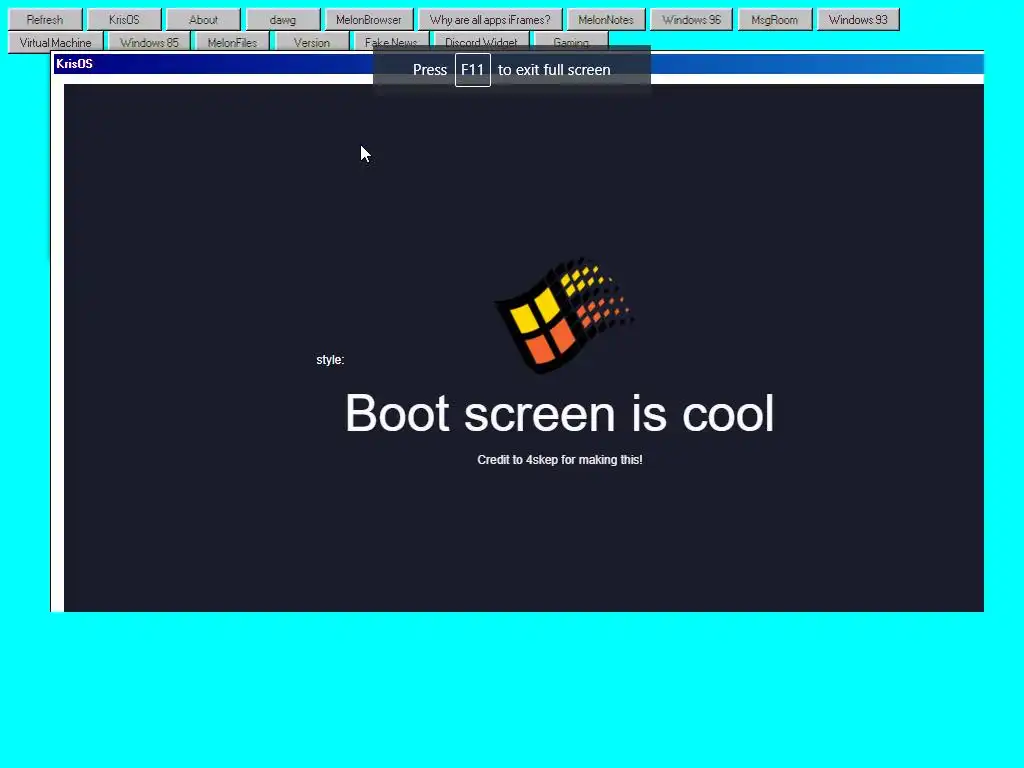Launch Windows 96 button
Image resolution: width=1024 pixels, height=768 pixels.
[692, 20]
